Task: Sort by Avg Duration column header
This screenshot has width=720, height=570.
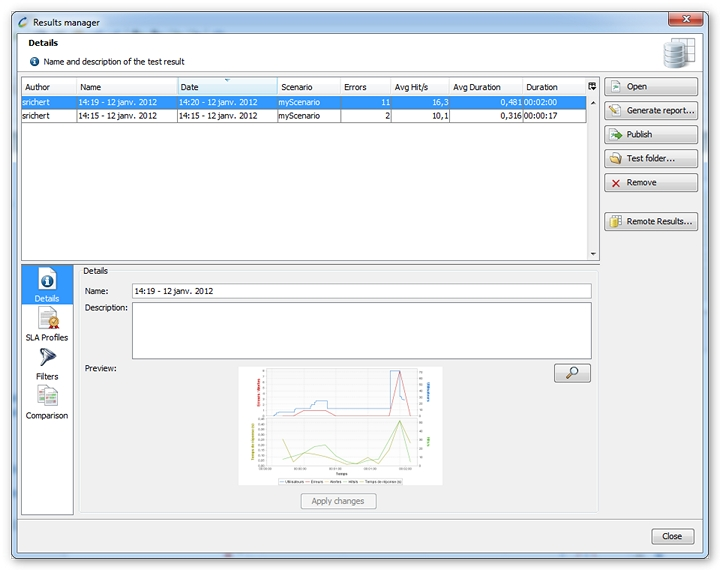Action: click(x=485, y=87)
